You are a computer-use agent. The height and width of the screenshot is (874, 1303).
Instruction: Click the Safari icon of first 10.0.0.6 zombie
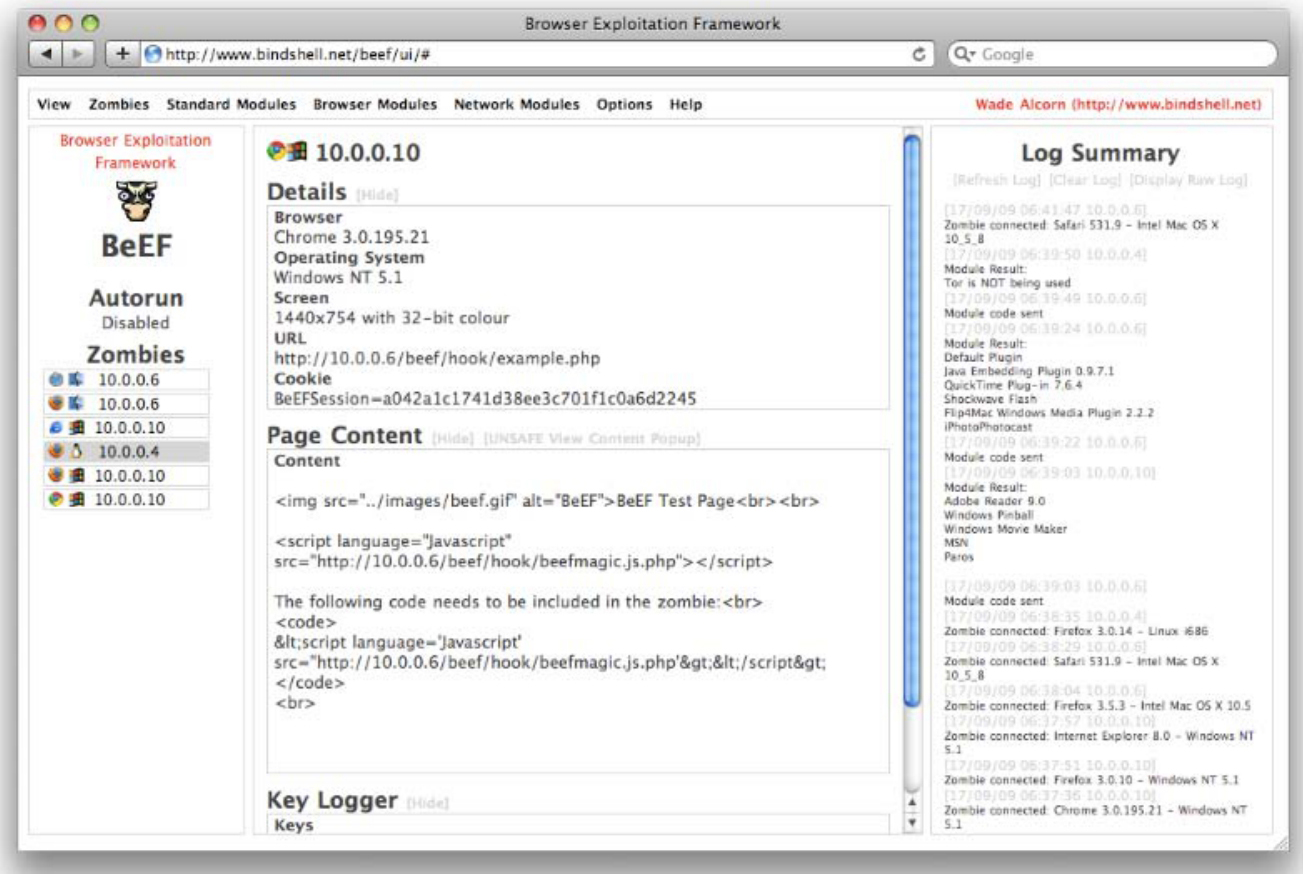tap(56, 380)
